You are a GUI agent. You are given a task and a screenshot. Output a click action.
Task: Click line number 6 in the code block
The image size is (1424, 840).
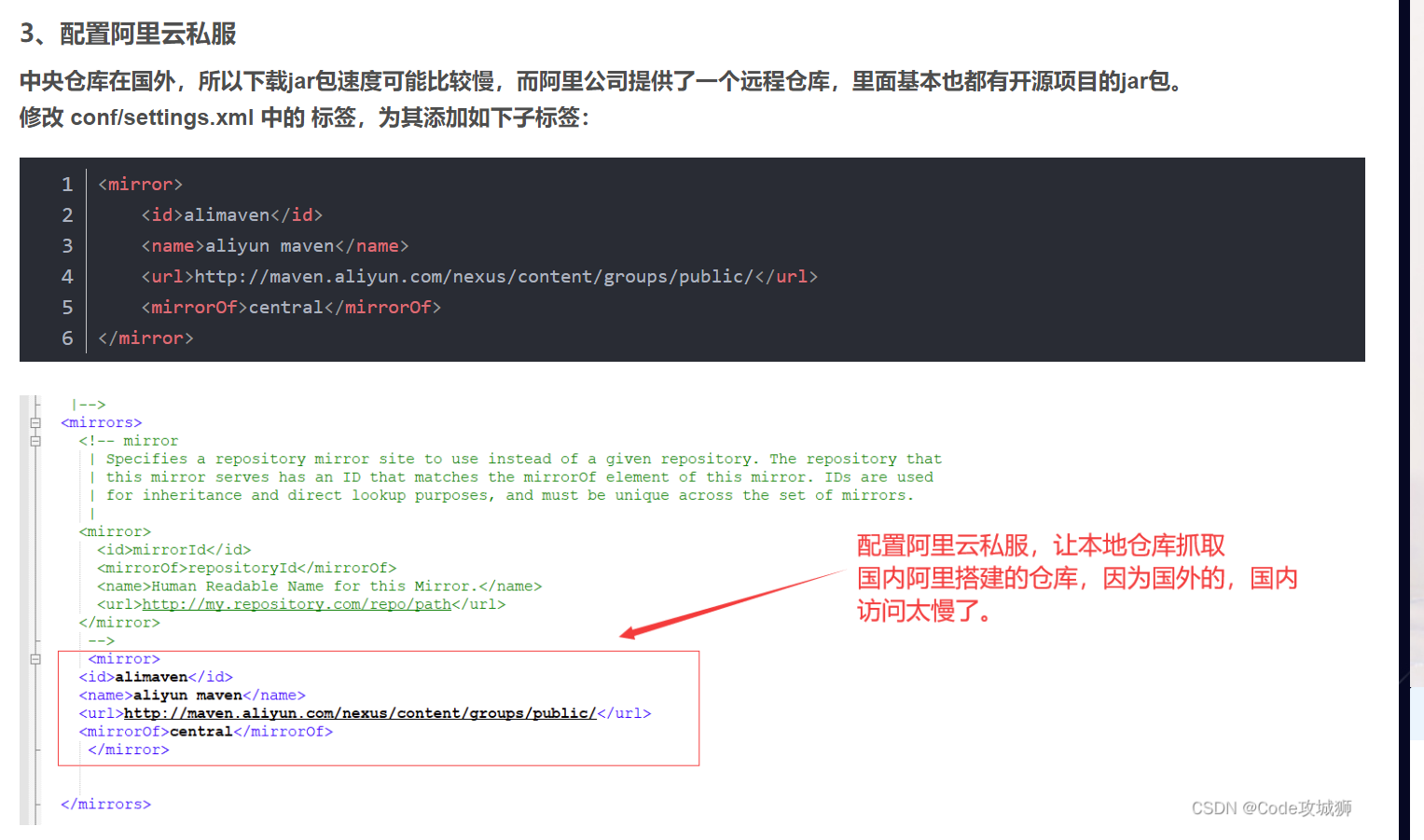67,338
